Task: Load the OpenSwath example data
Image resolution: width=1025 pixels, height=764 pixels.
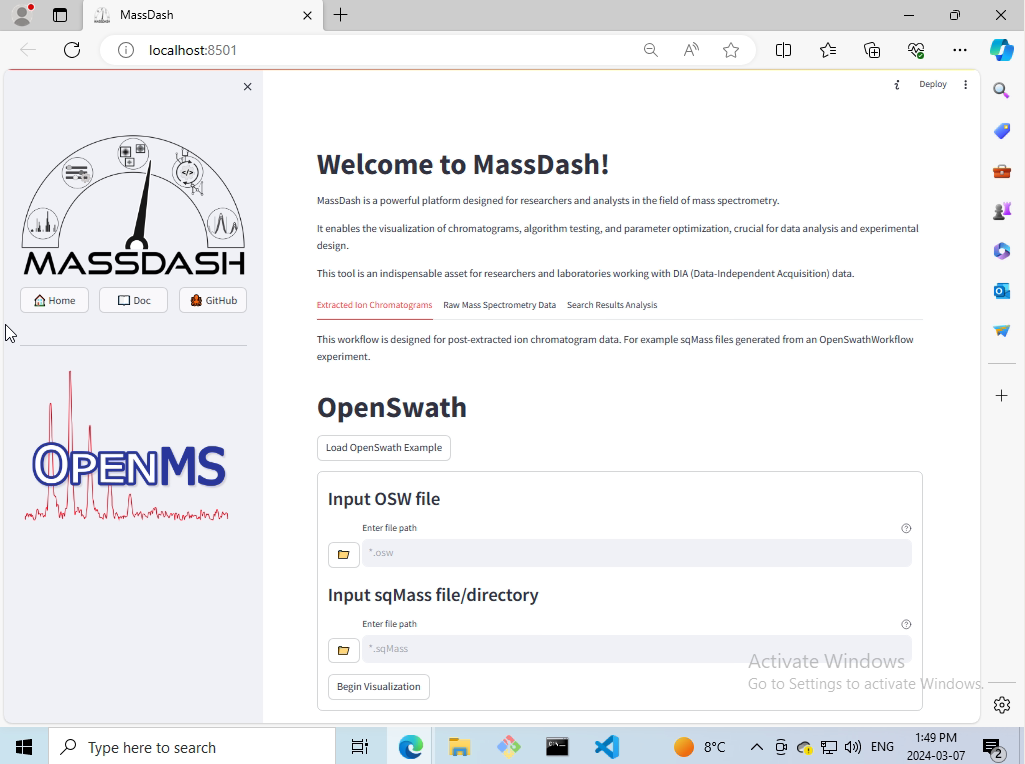Action: coord(384,448)
